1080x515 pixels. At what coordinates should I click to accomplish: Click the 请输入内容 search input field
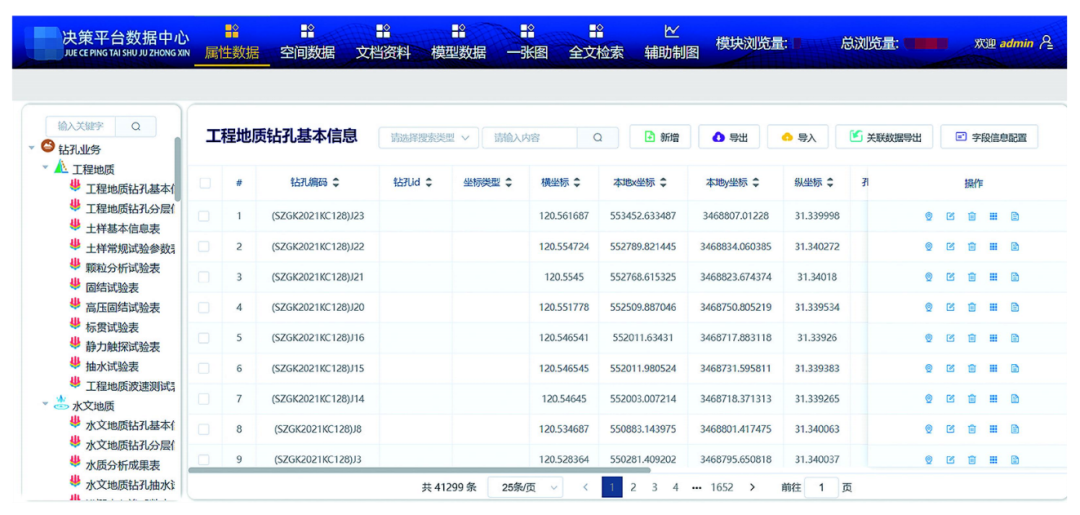529,138
